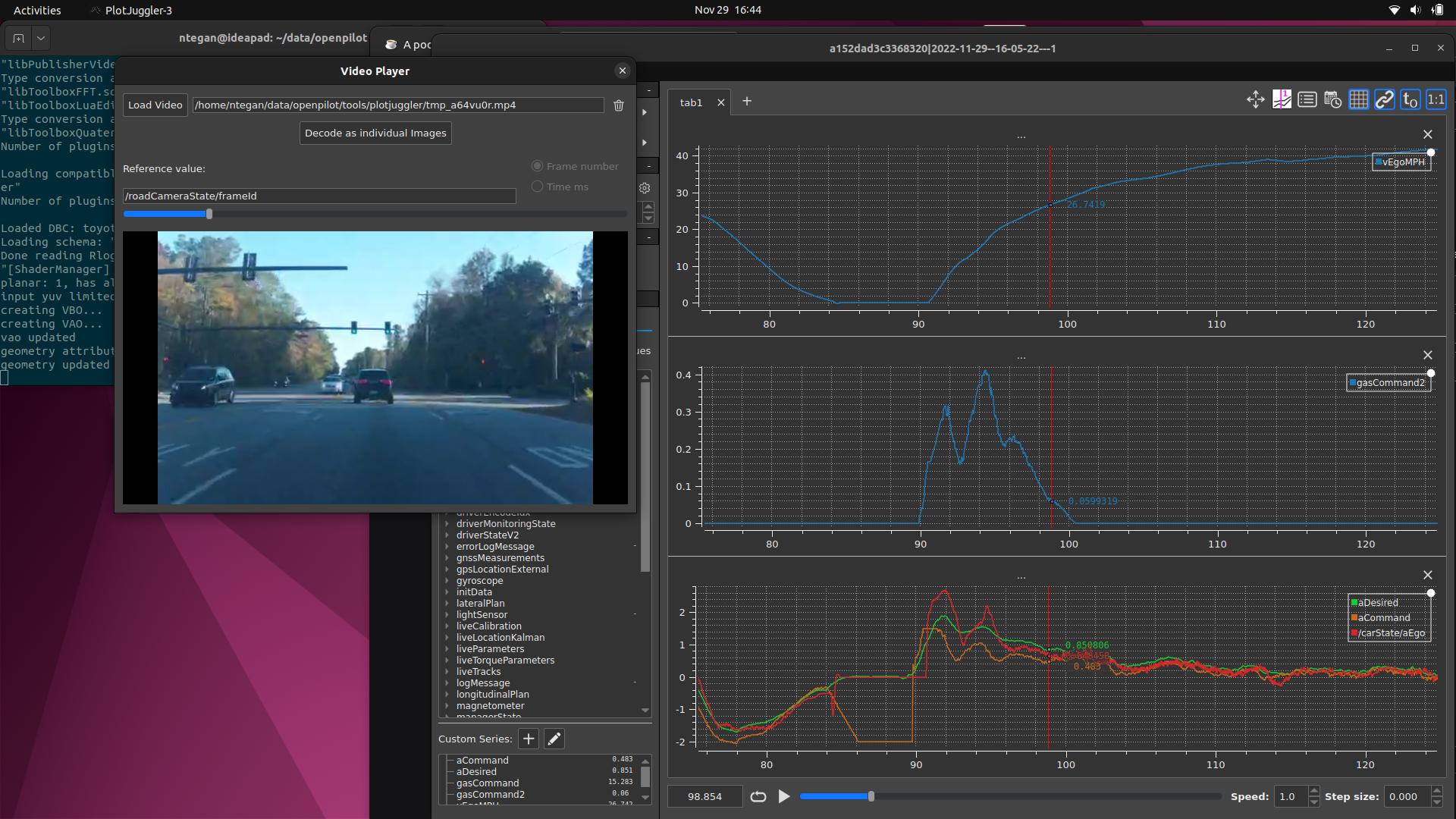Screen dimensions: 1456x819
Task: Select gasCommand in Custom Series list
Action: (x=488, y=783)
